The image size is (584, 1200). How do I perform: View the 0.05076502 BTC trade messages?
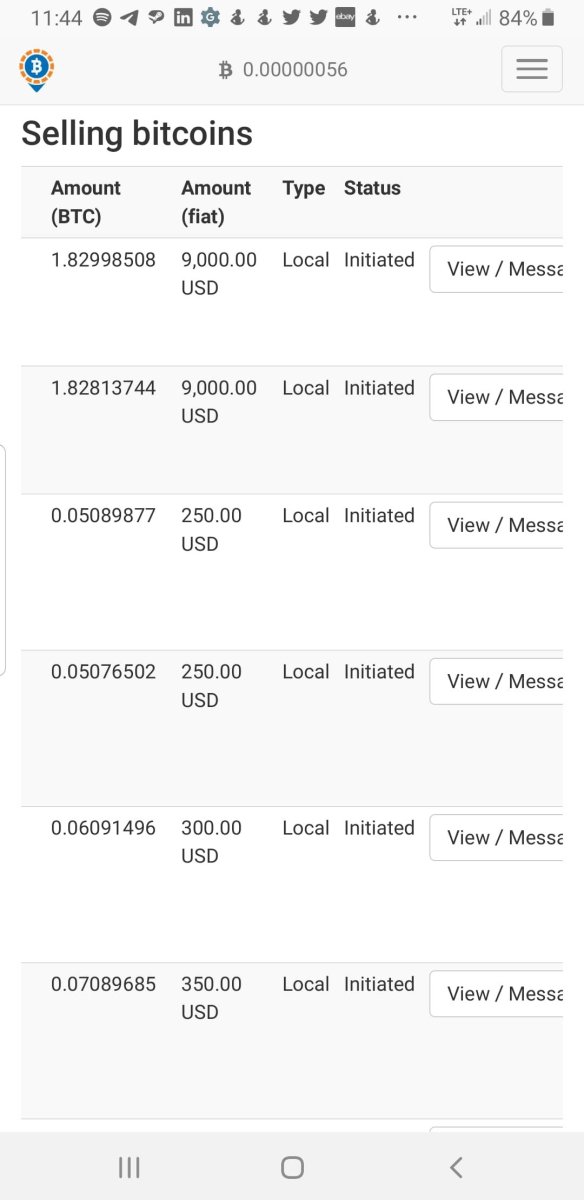tap(497, 681)
